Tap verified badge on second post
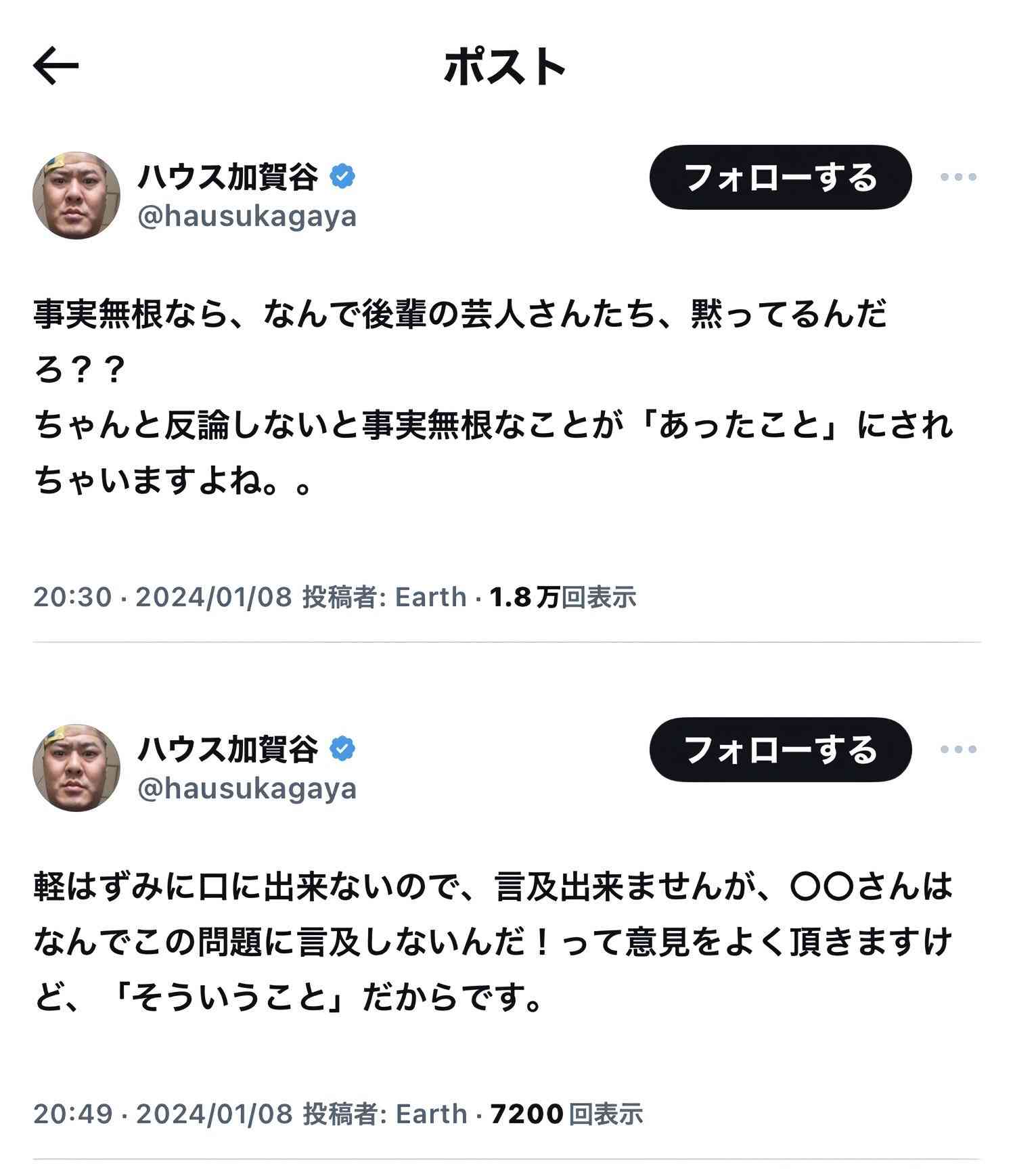Screen dimensions: 1015x1176 pos(342,749)
